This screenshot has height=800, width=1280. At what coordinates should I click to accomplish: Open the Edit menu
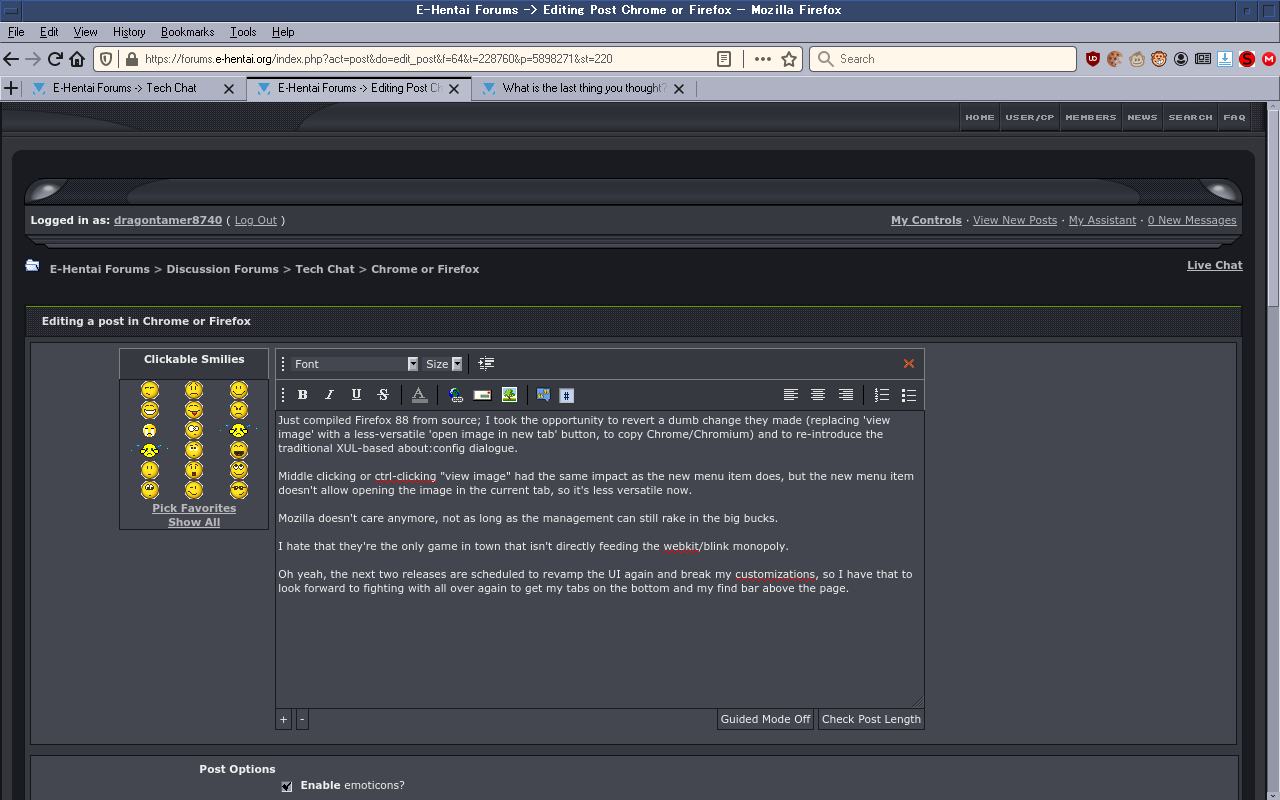click(49, 32)
